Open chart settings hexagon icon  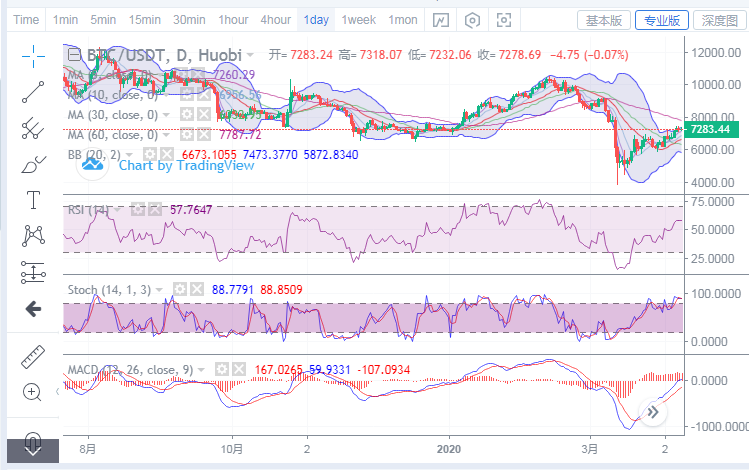click(472, 20)
